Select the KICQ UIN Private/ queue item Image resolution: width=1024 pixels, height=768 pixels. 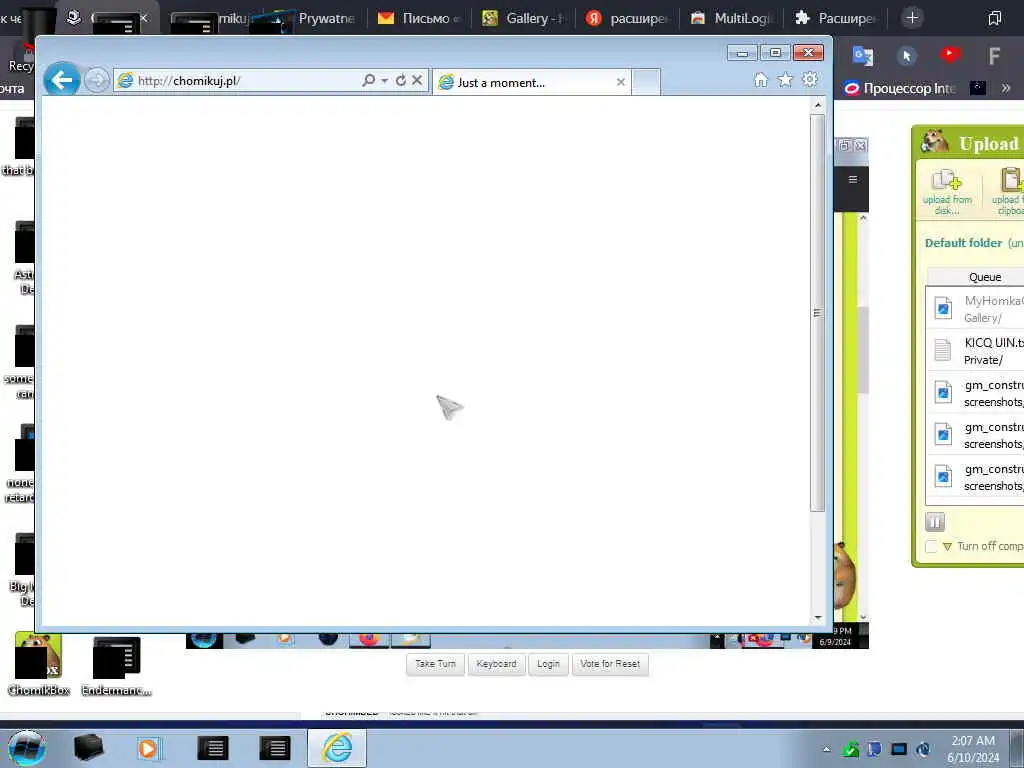click(976, 351)
